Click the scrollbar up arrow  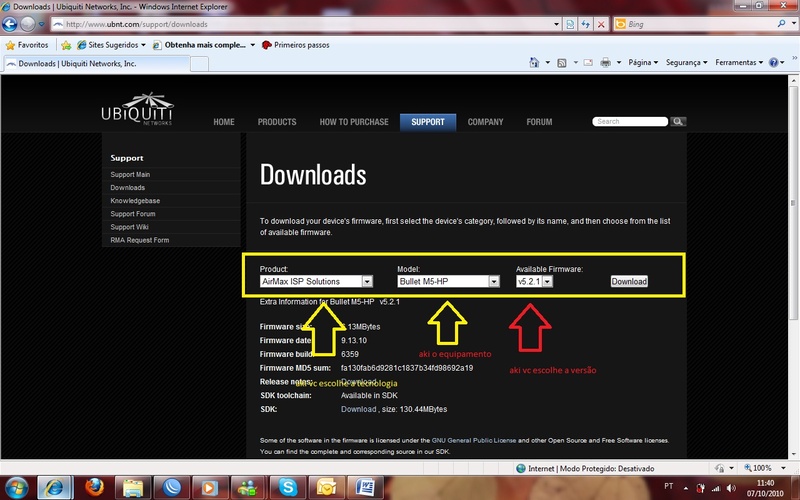[793, 81]
